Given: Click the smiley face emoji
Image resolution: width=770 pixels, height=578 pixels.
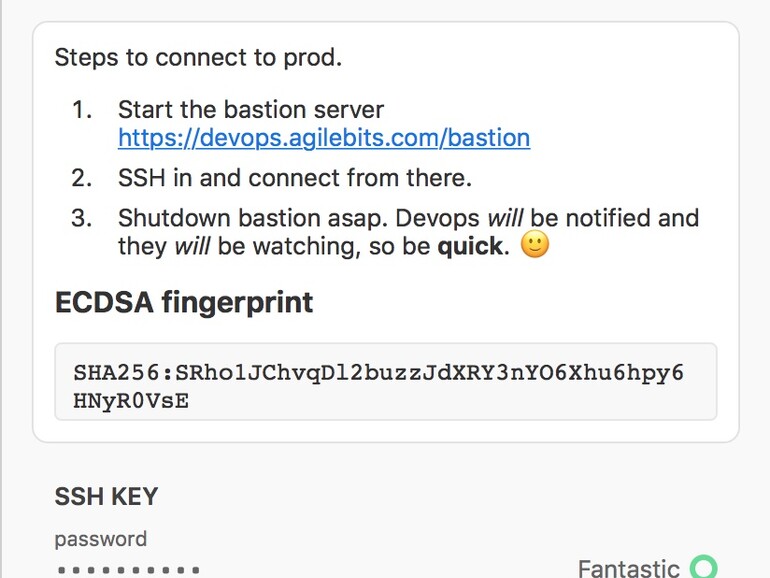Looking at the screenshot, I should (535, 246).
